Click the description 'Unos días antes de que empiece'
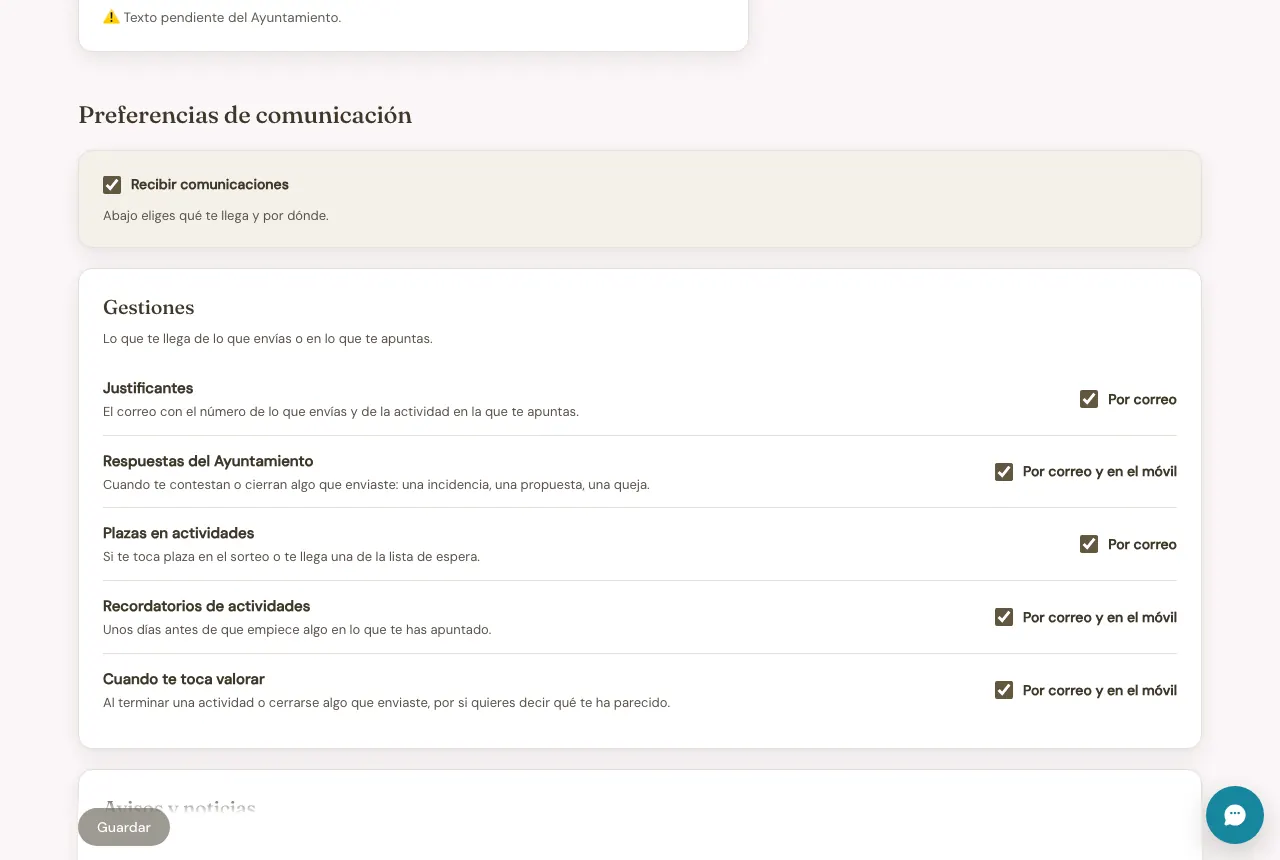This screenshot has height=860, width=1280. click(x=297, y=630)
